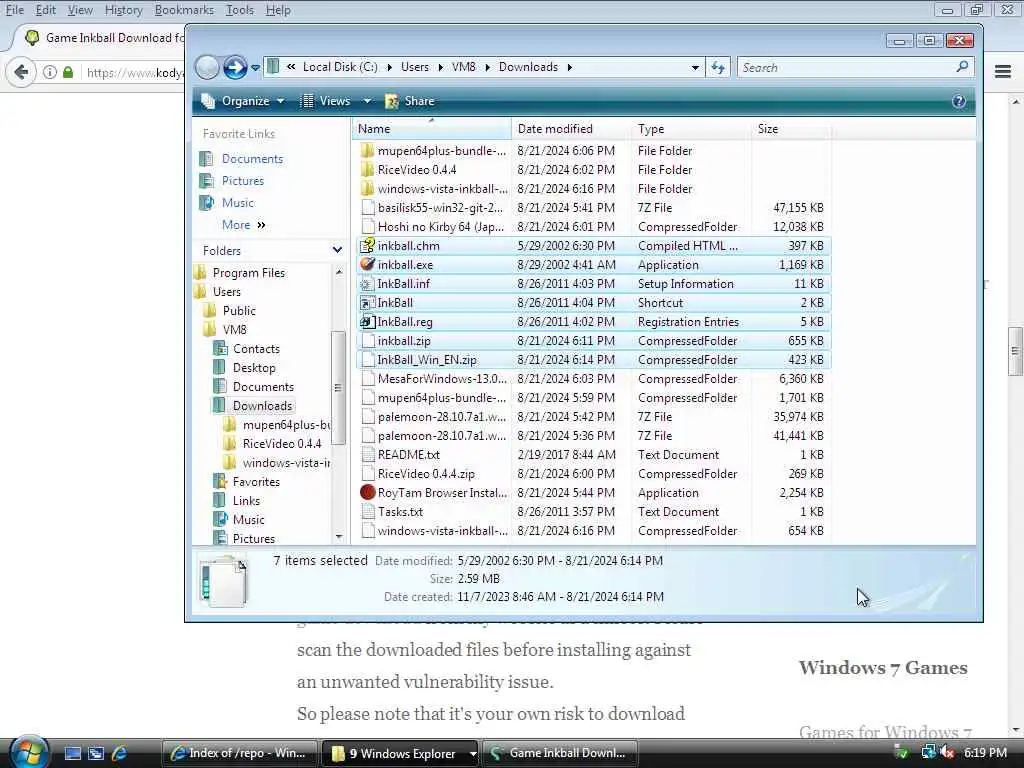Select Hoshi no Kirby 64 compressed file
1024x768 pixels.
pos(593,227)
